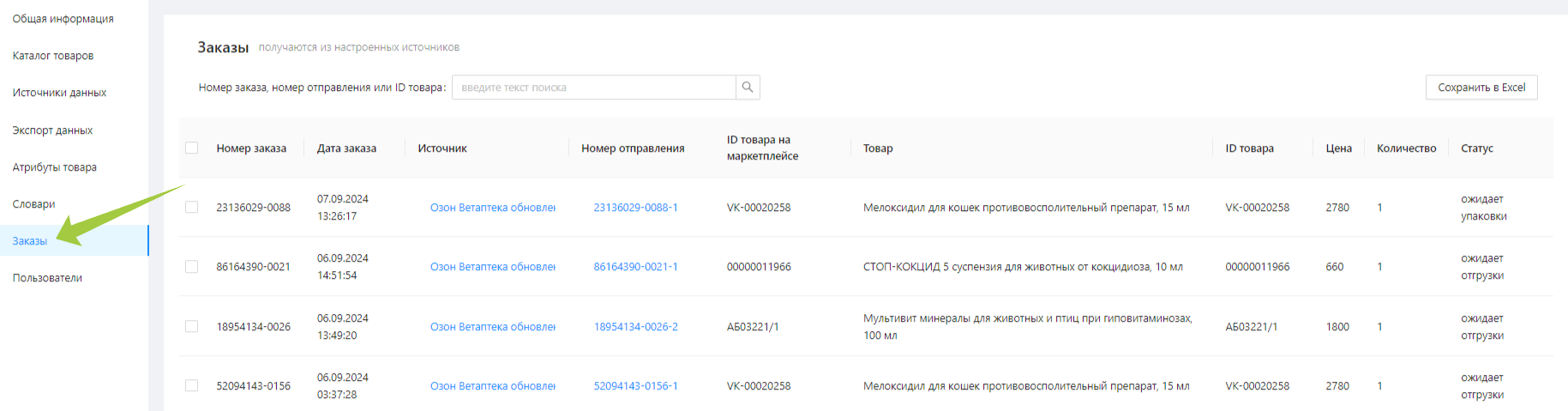
Task: Follow shipment number link 18954134-0026-2
Action: (x=635, y=327)
